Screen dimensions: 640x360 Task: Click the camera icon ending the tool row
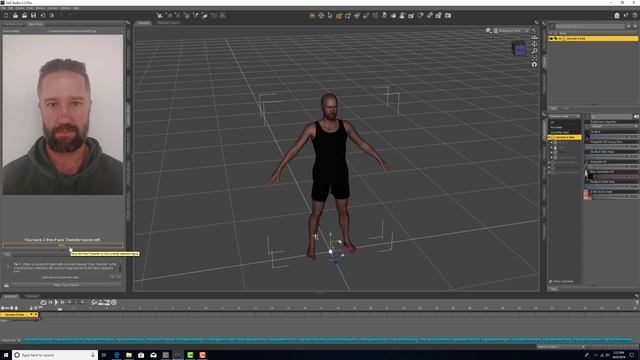tap(448, 16)
